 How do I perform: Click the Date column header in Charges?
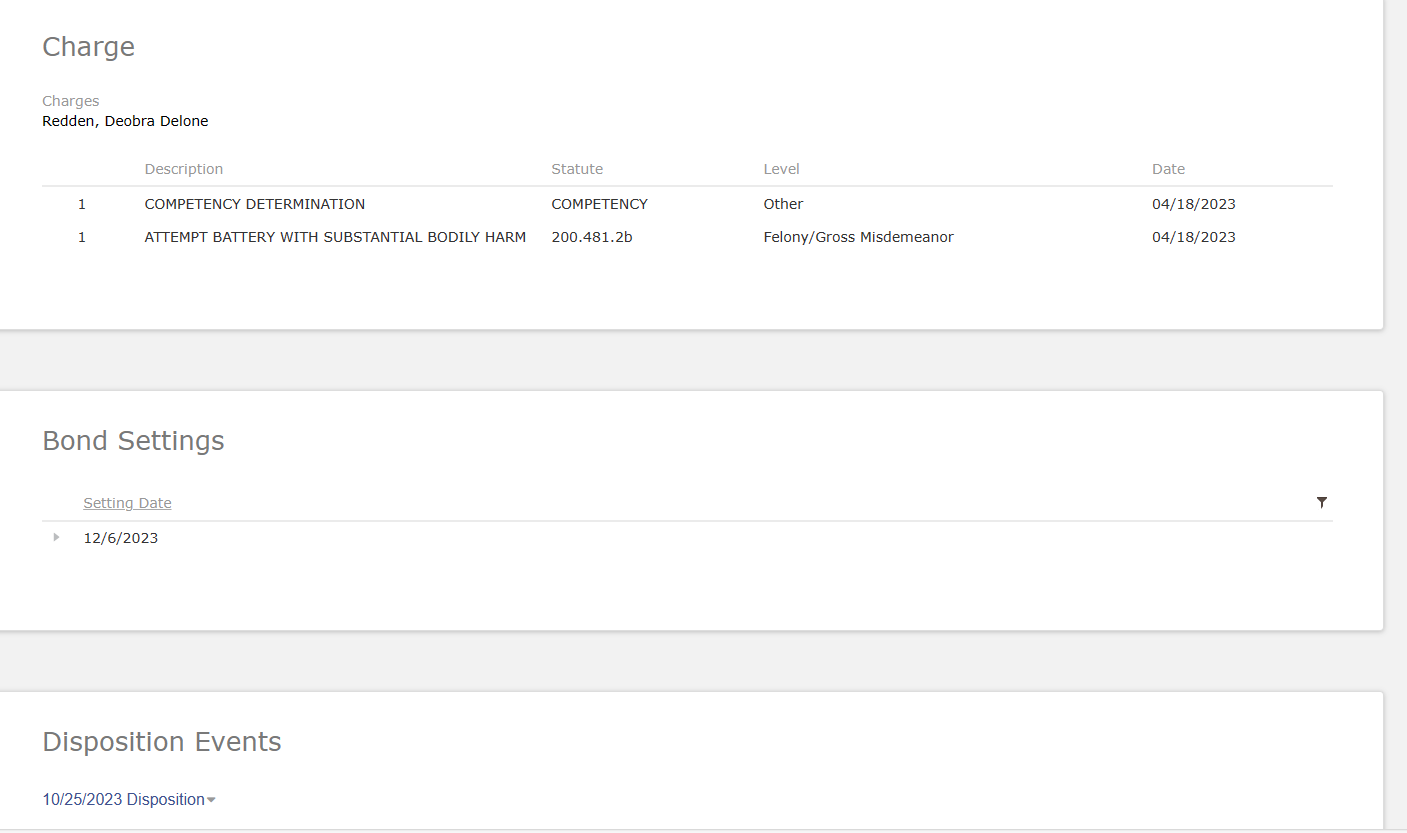pos(1168,169)
